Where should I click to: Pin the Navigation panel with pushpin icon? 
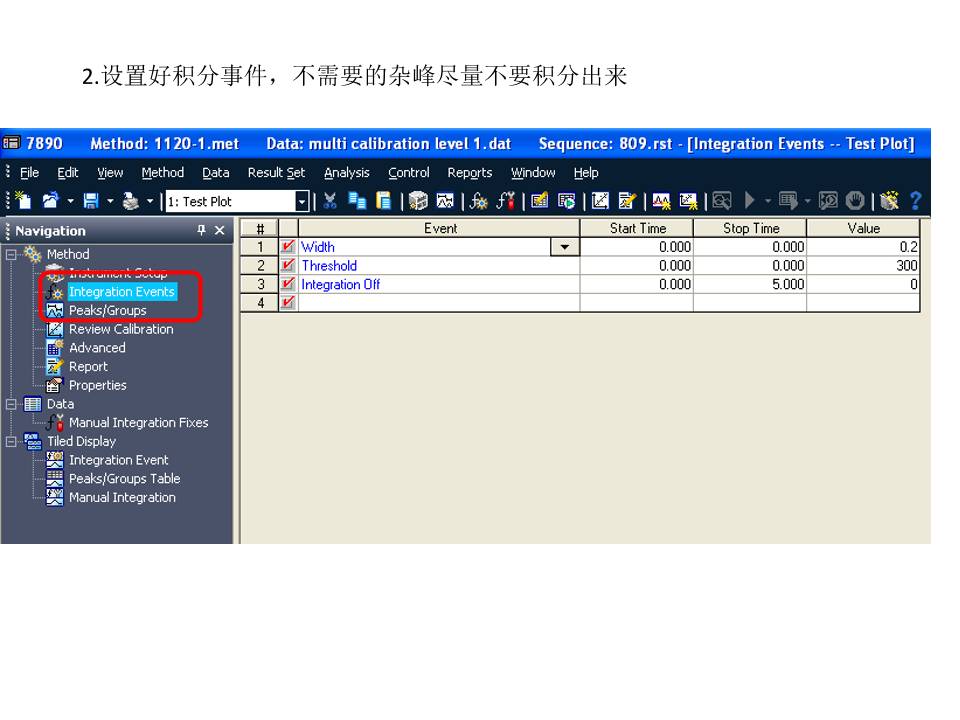pyautogui.click(x=201, y=231)
